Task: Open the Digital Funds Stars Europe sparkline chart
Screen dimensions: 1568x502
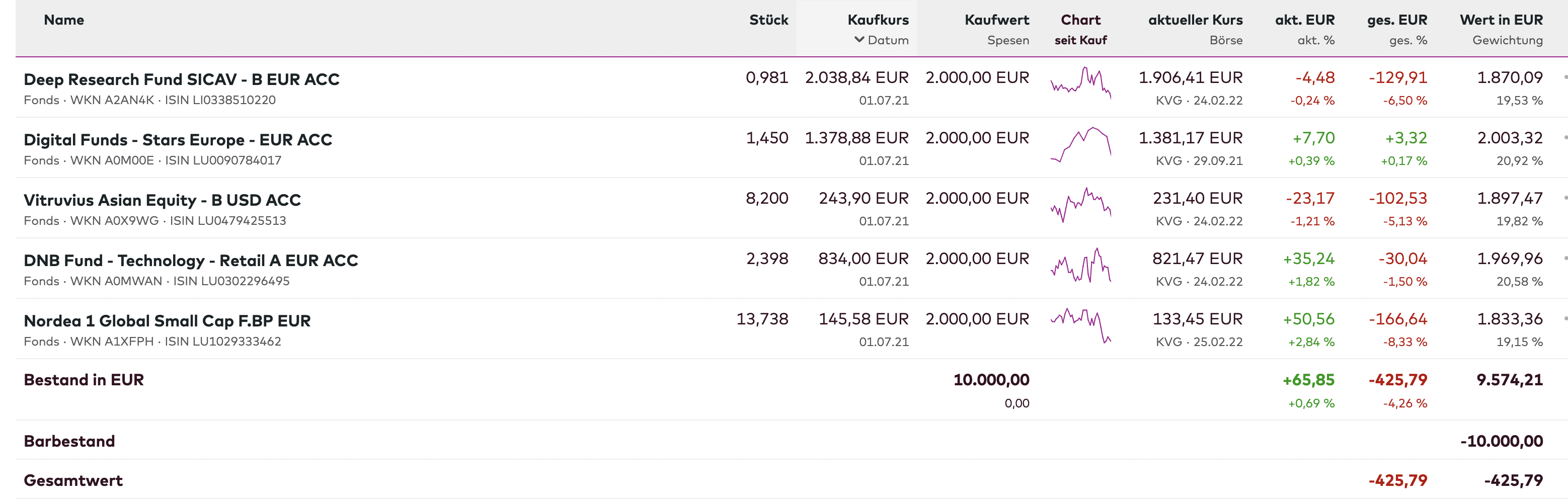Action: pos(1080,144)
